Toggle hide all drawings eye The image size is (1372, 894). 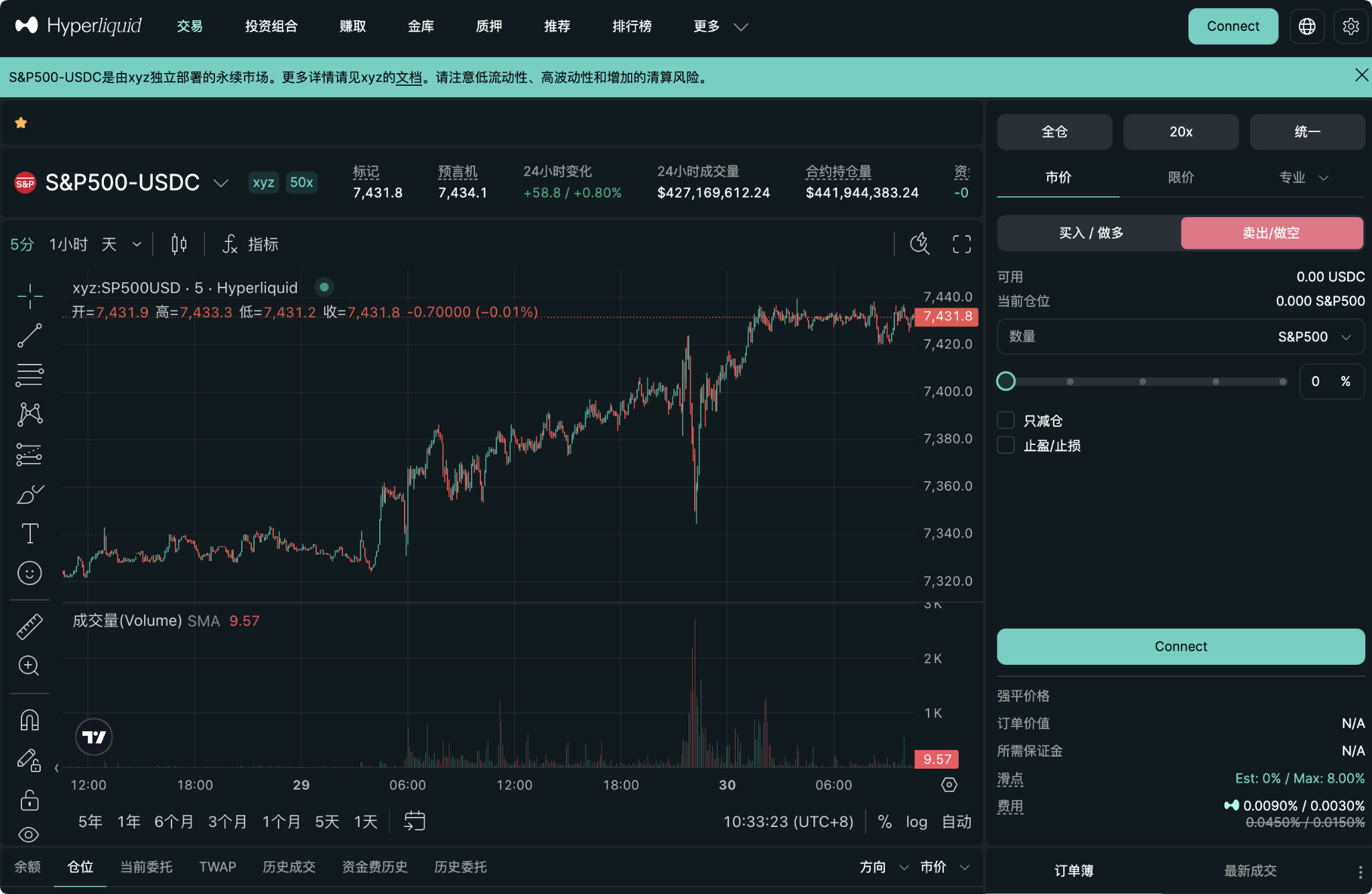[x=29, y=834]
